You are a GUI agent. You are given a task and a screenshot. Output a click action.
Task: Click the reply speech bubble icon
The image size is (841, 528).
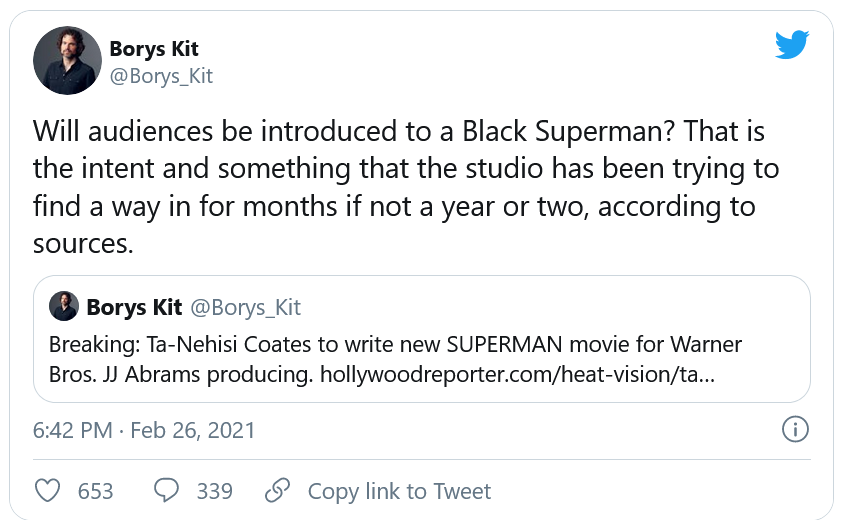166,491
